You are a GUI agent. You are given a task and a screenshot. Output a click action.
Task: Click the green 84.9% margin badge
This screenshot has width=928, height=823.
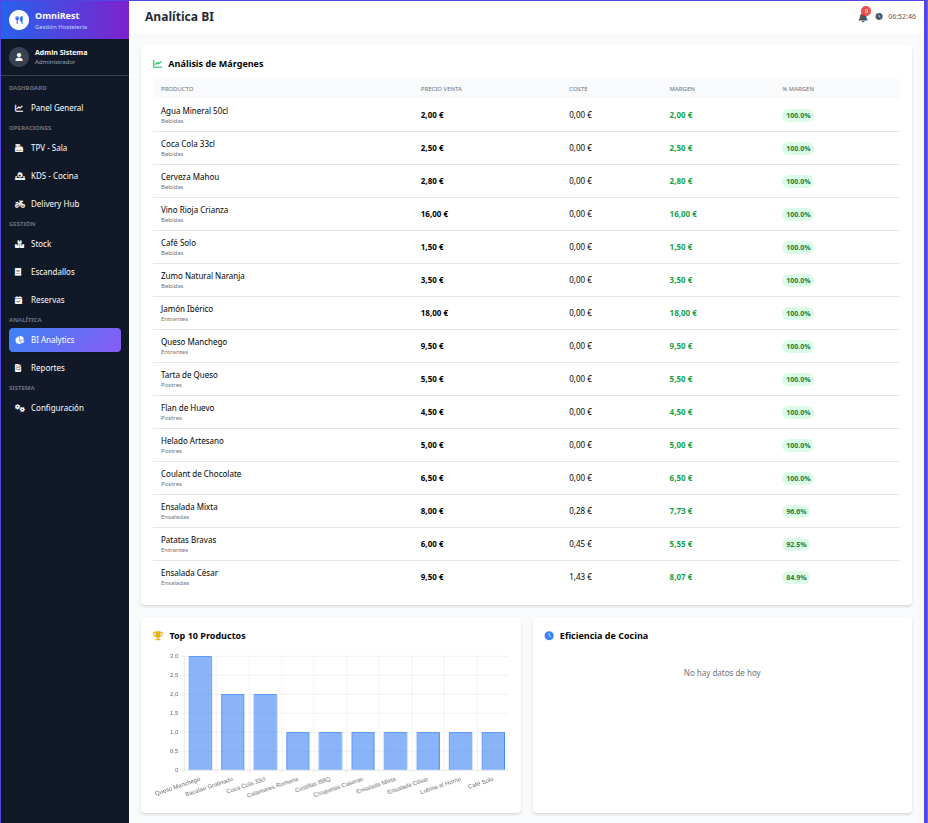796,577
